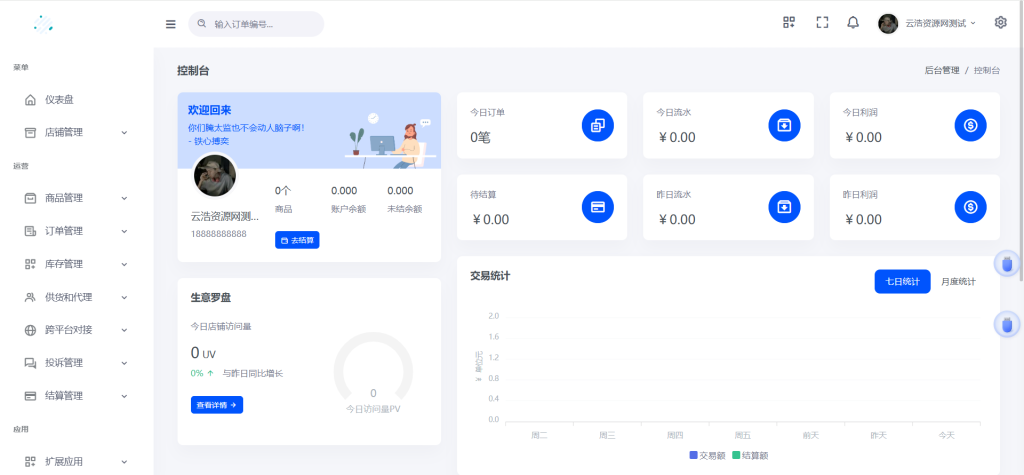Click 去结算 button

(x=297, y=240)
